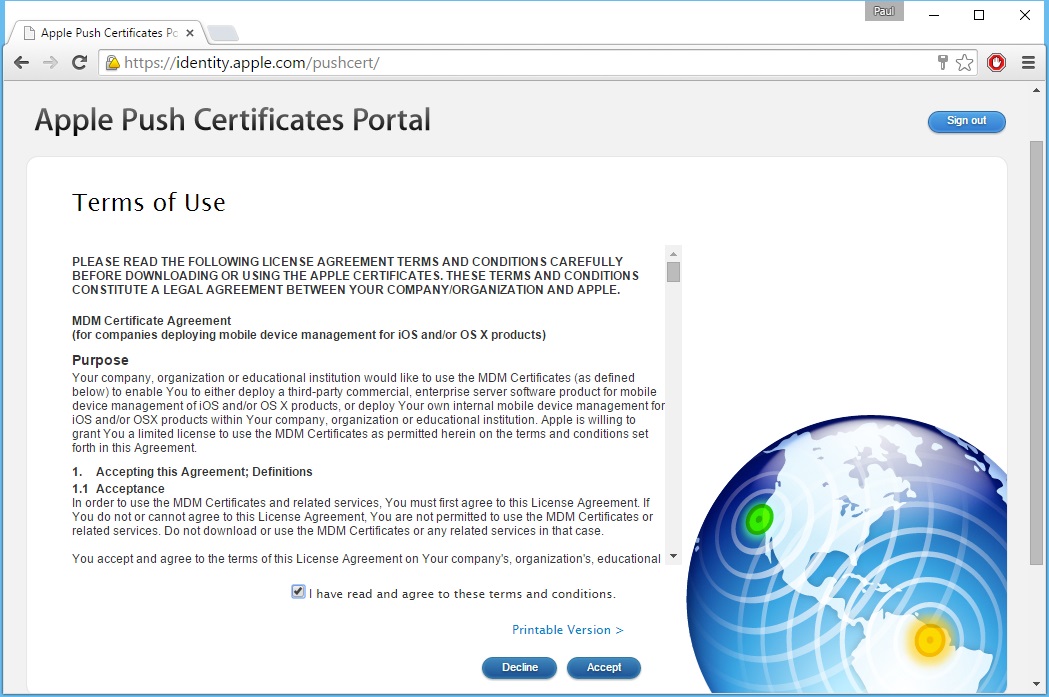Viewport: 1049px width, 697px height.
Task: Click the license agreement scrollbar thumb
Action: 673,272
